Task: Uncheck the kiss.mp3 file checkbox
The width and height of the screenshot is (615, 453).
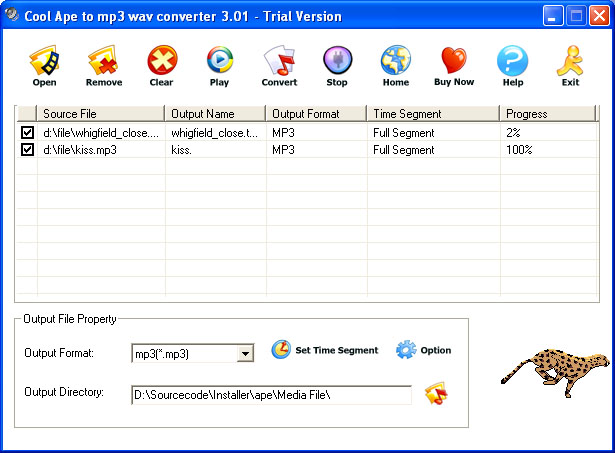Action: point(27,149)
